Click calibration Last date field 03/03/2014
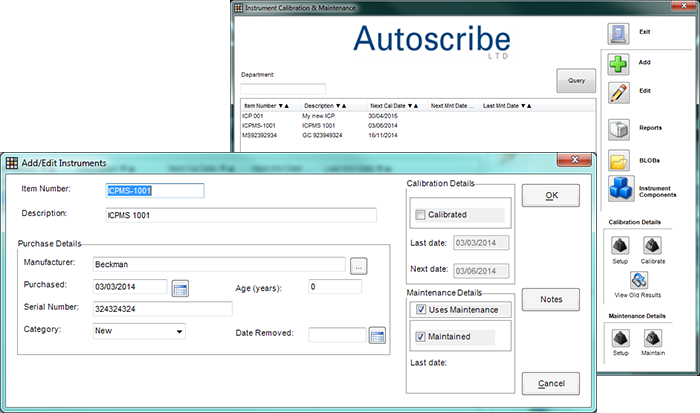The width and height of the screenshot is (700, 413). (x=481, y=243)
